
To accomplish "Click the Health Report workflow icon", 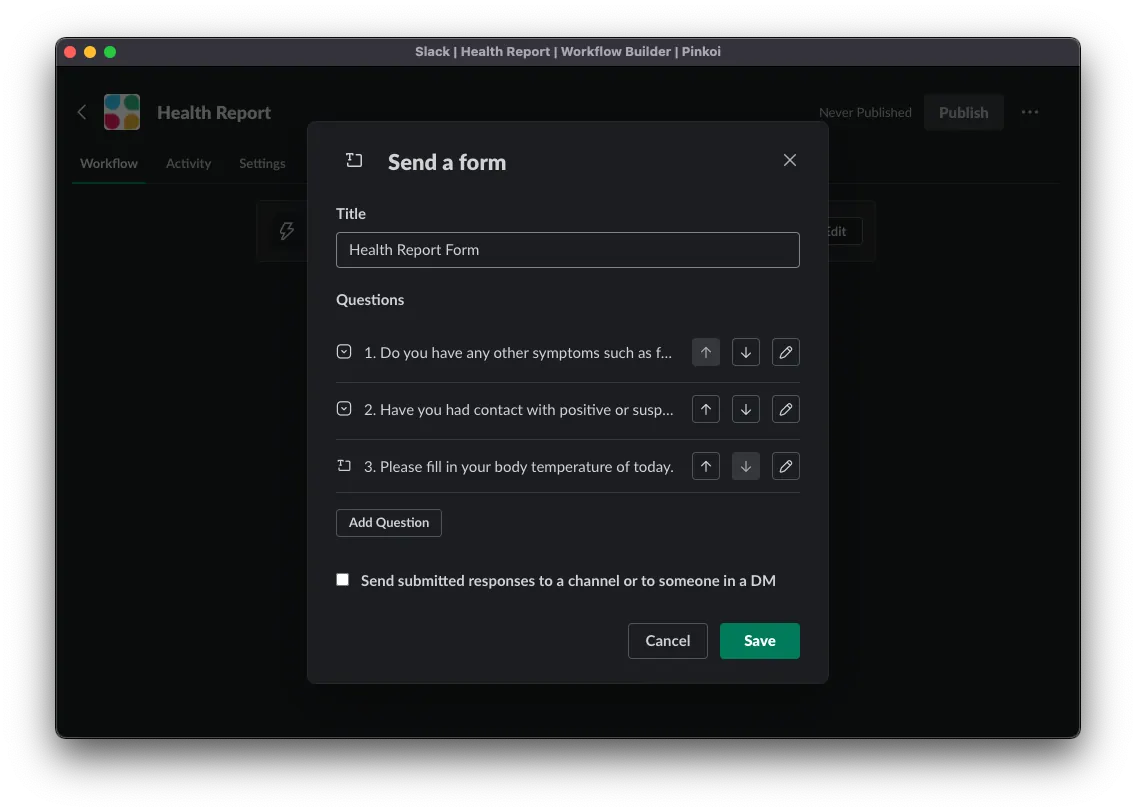I will pyautogui.click(x=122, y=112).
